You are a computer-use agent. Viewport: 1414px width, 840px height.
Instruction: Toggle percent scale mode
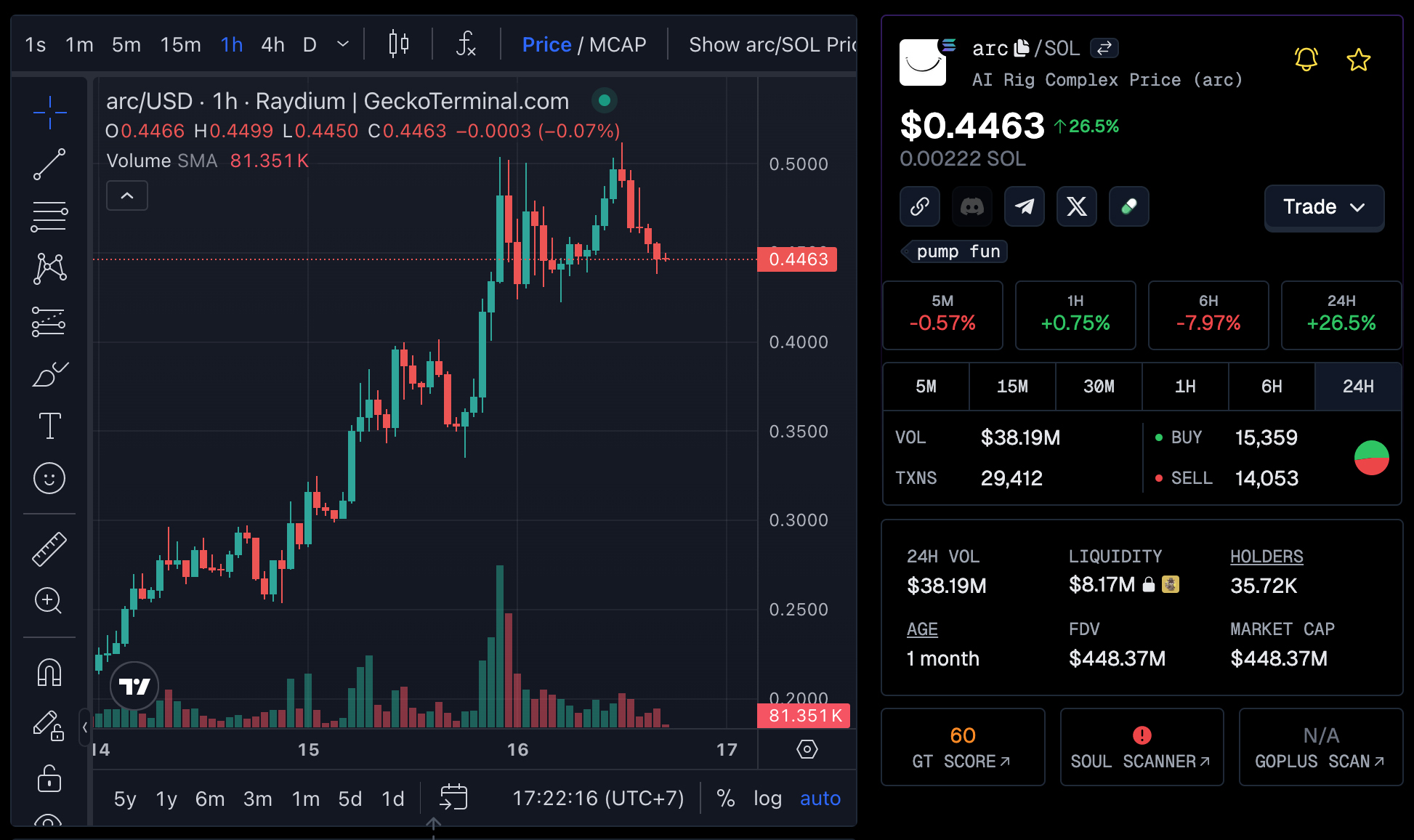tap(725, 798)
